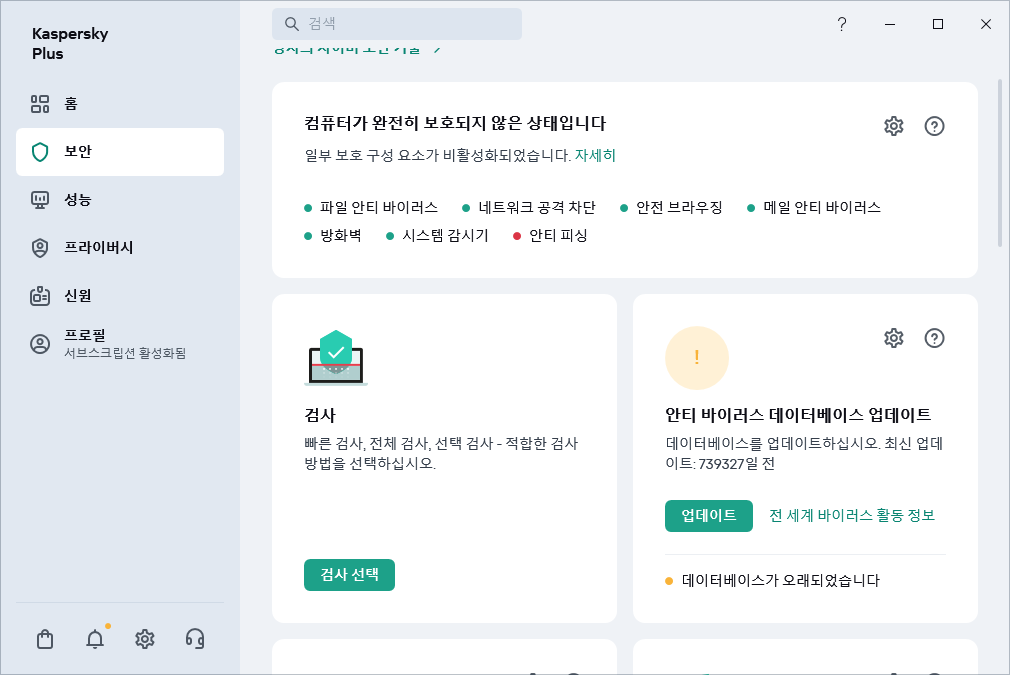The width and height of the screenshot is (1010, 675).
Task: Click the title bar question mark help
Action: click(x=841, y=24)
